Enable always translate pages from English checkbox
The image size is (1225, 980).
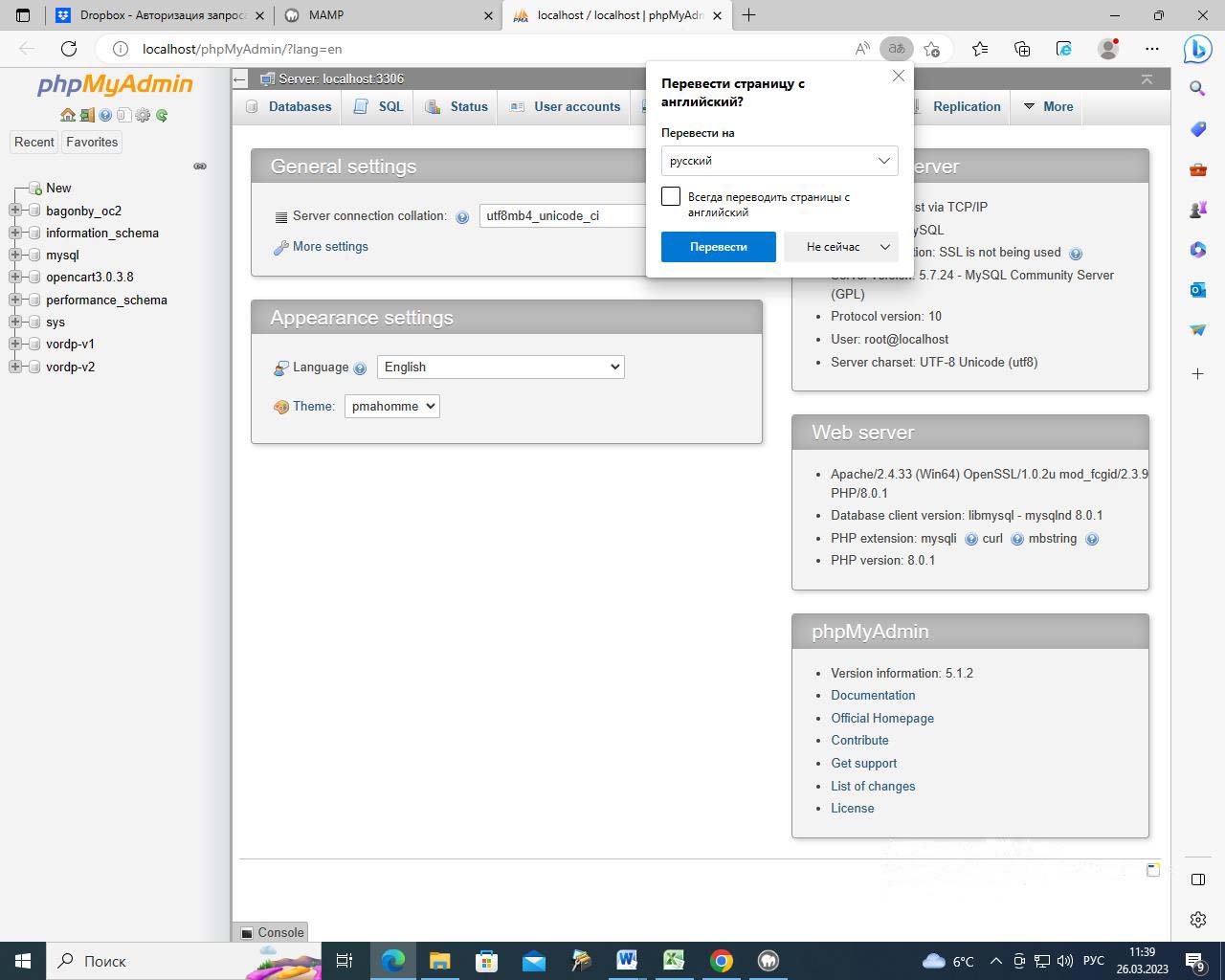pyautogui.click(x=671, y=197)
